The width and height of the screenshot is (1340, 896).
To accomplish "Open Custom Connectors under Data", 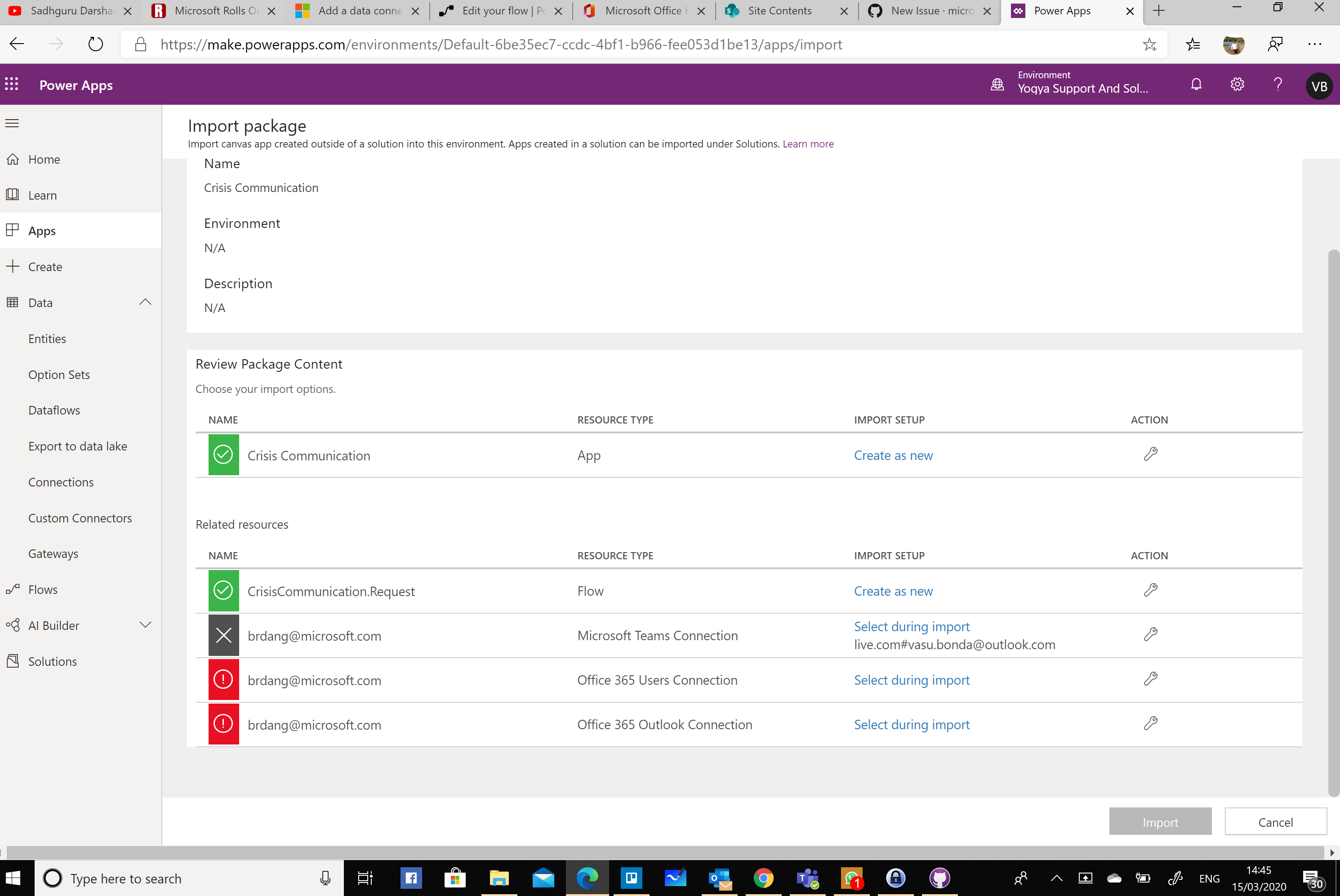I will click(x=80, y=518).
